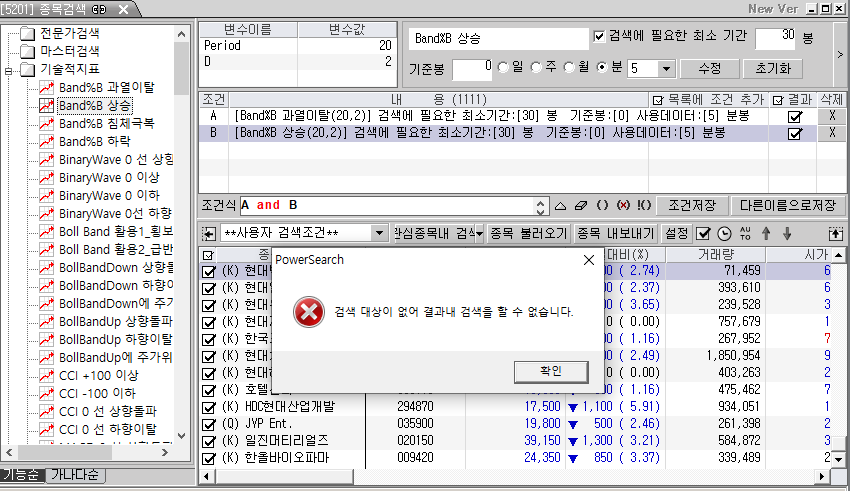Uncheck the 결과 checkbox for condition B
The image size is (850, 491).
click(795, 133)
